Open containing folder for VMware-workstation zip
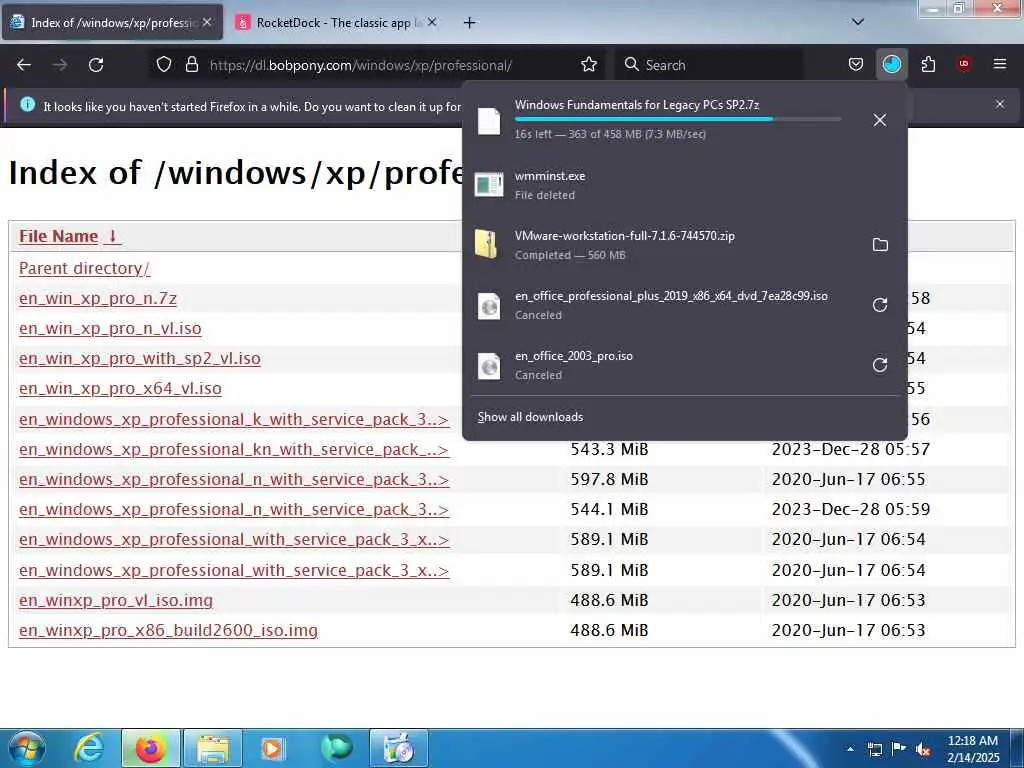The height and width of the screenshot is (768, 1024). tap(880, 245)
